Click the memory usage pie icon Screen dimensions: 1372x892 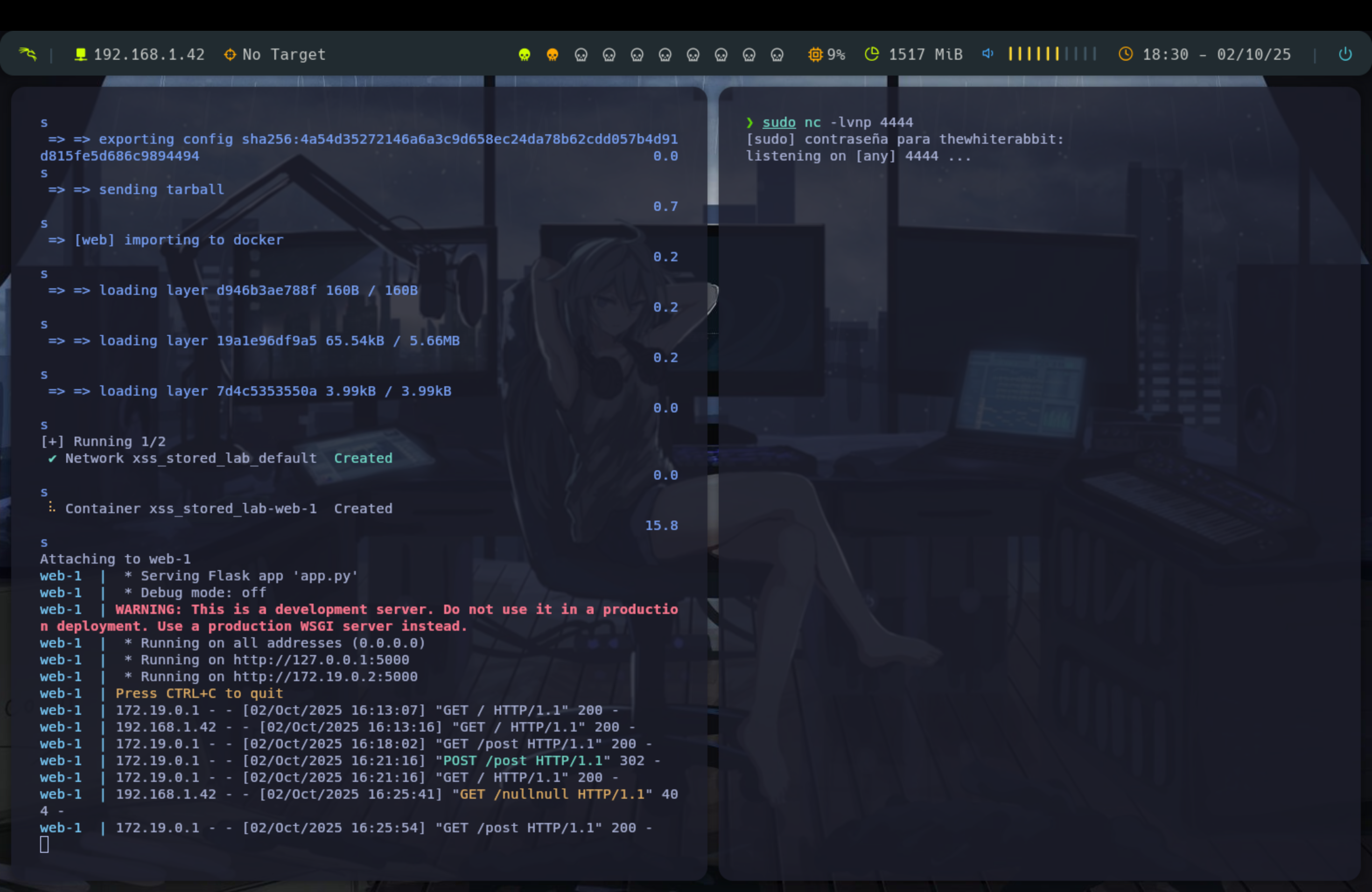(872, 54)
